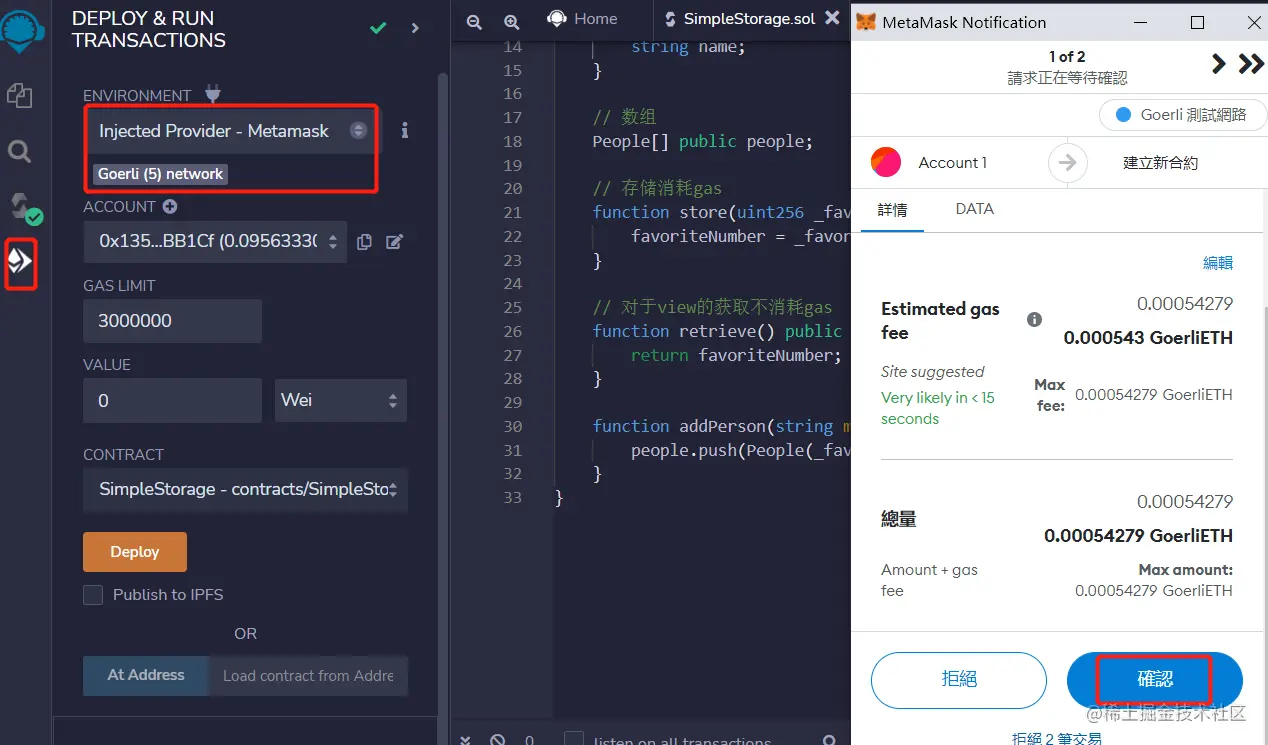Go to the next pending request in MetaMask
The image size is (1268, 745).
click(x=1218, y=64)
